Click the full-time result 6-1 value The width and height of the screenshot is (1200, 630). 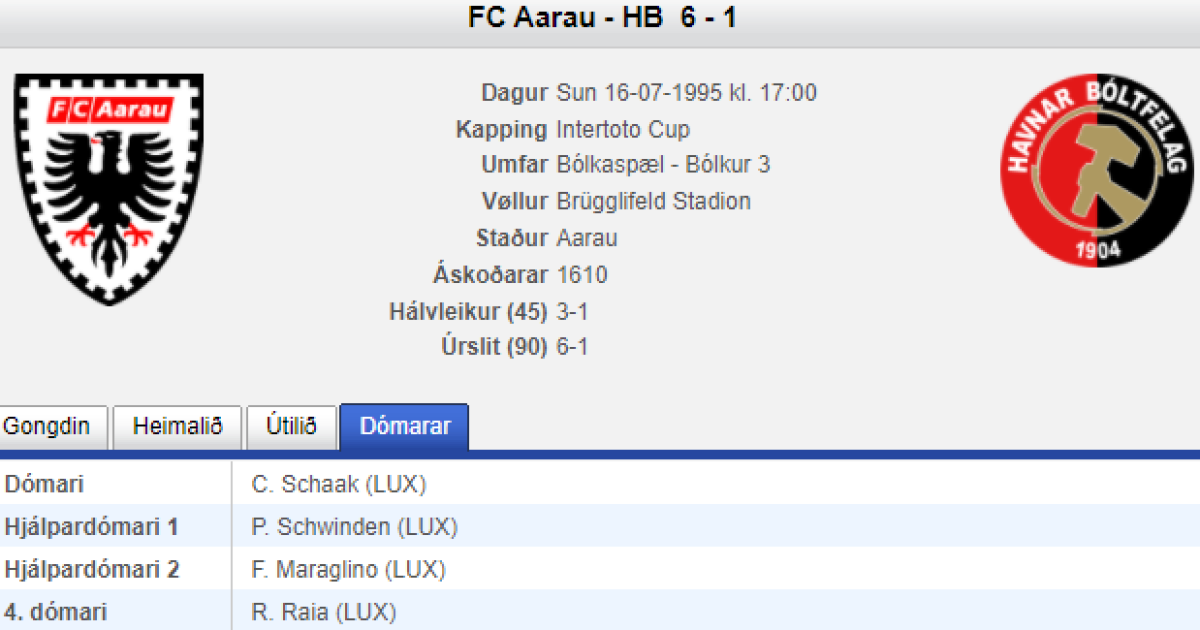tap(573, 347)
